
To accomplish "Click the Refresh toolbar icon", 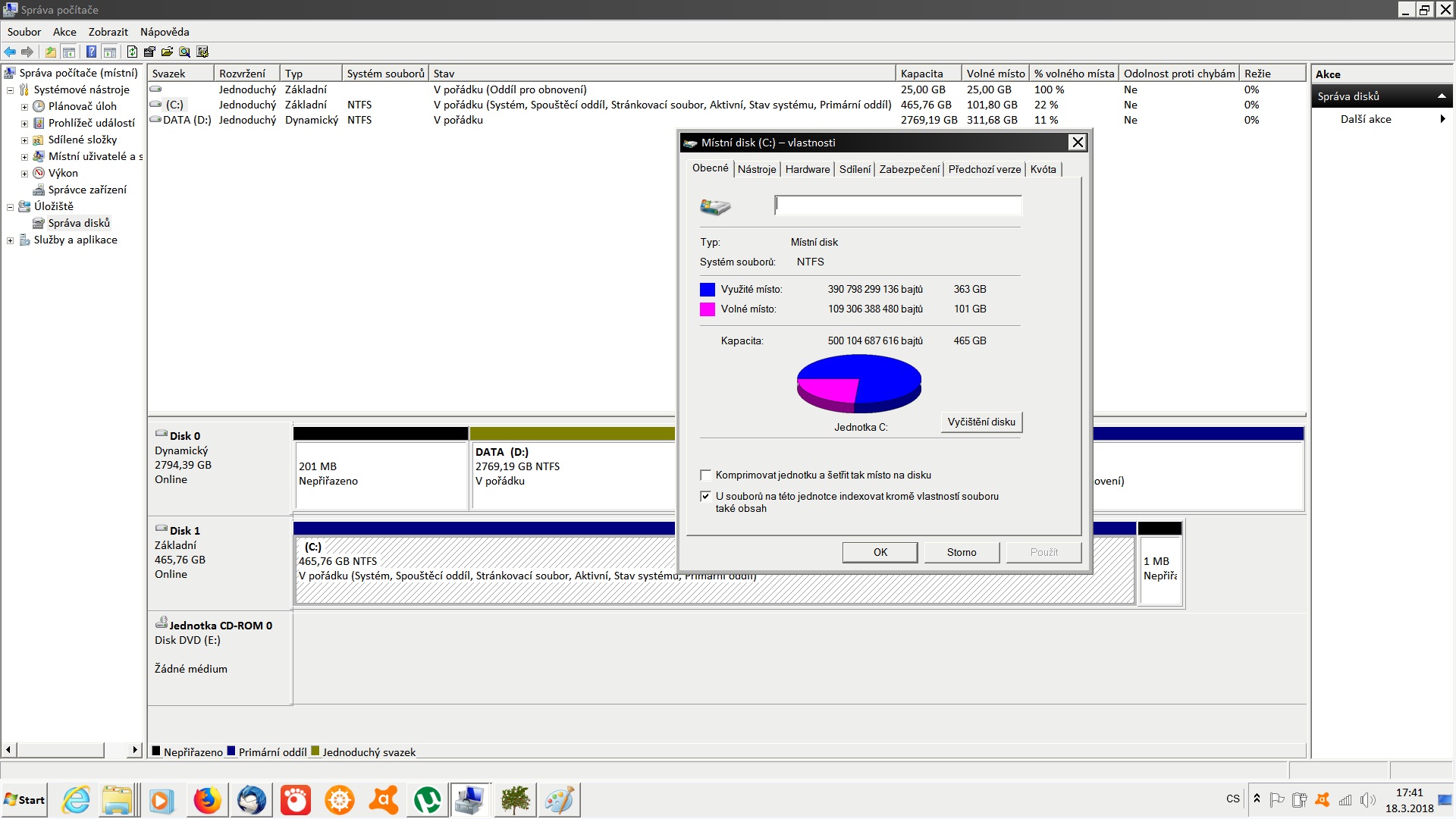I will click(x=132, y=52).
